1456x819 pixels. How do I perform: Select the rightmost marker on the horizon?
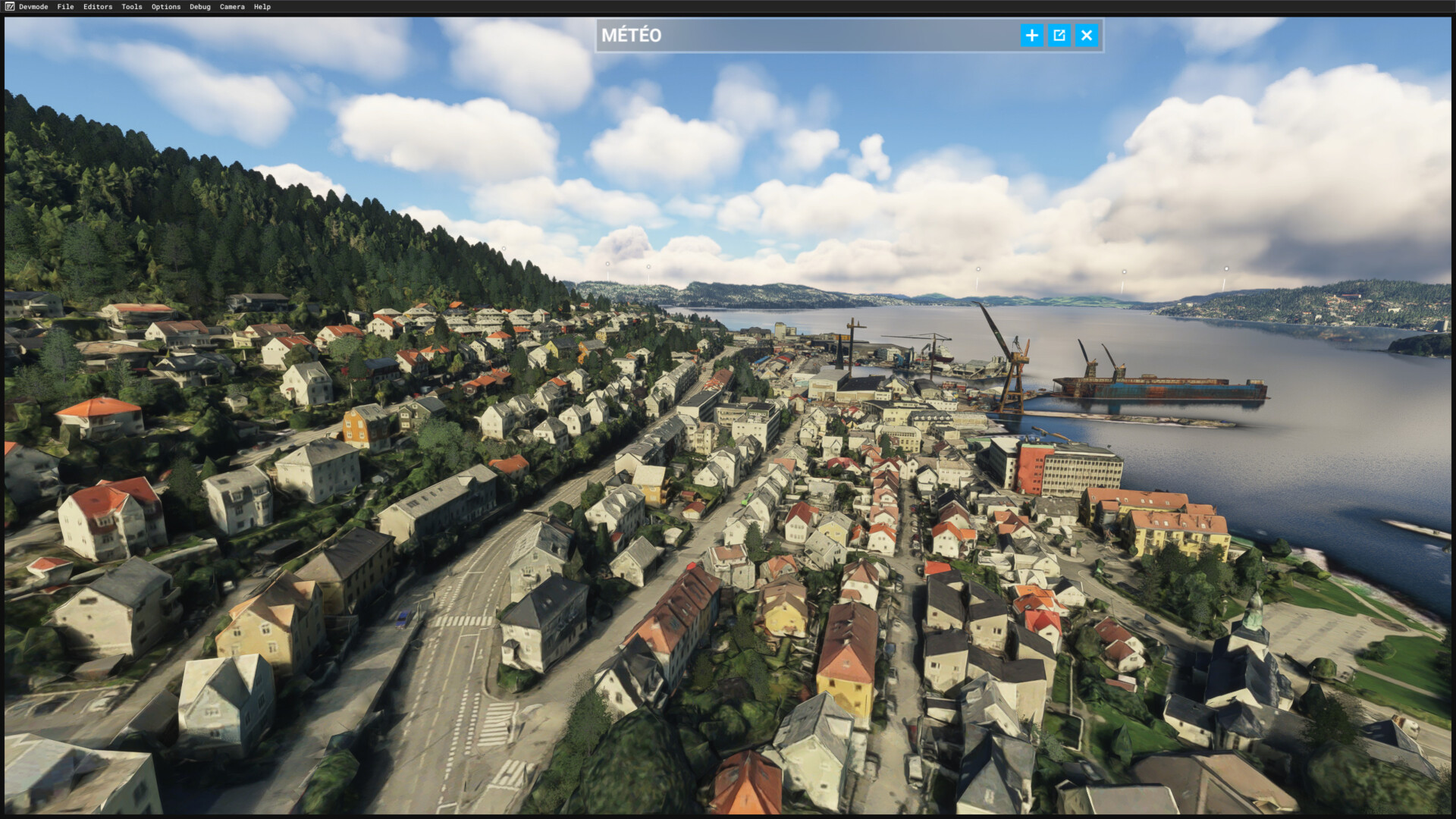(1226, 268)
